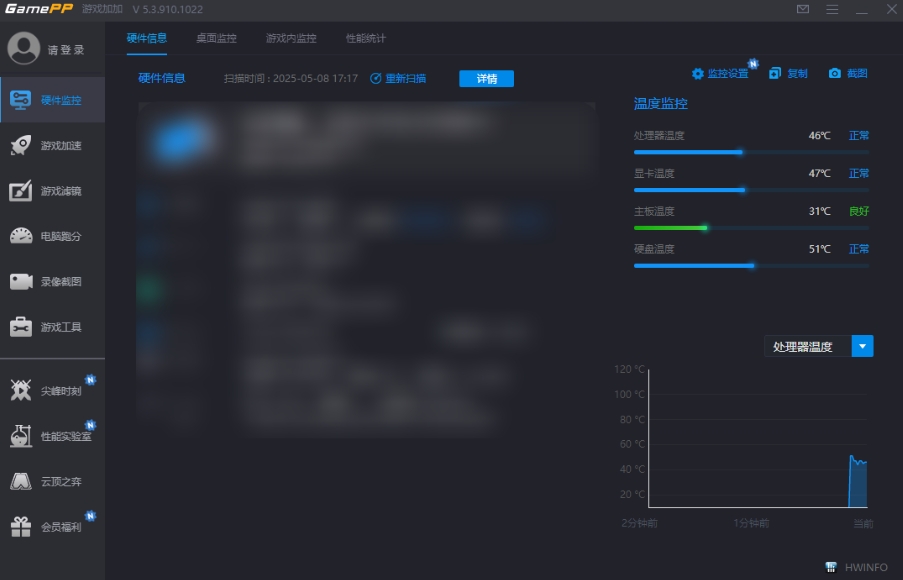Screen dimensions: 903x580
Task: Click the temperature history chart spike
Action: click(x=858, y=482)
